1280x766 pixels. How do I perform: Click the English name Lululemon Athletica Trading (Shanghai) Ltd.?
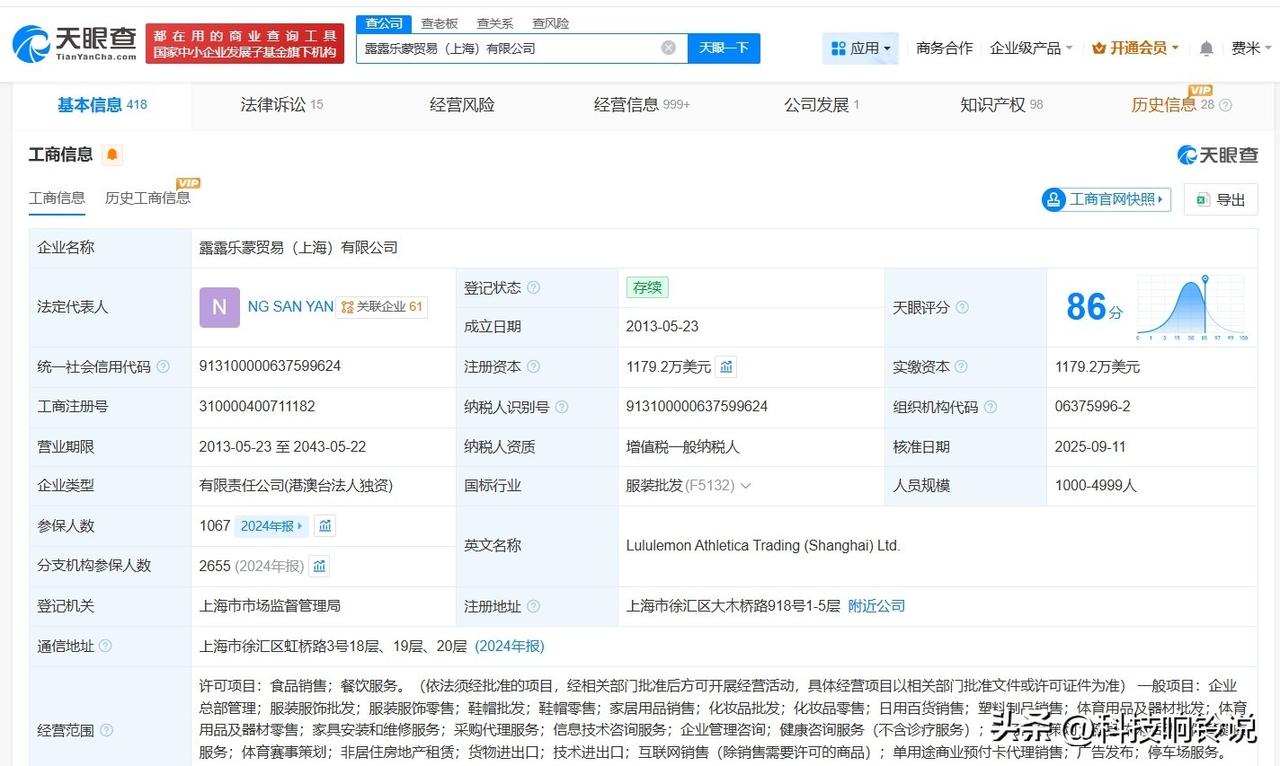click(x=763, y=546)
